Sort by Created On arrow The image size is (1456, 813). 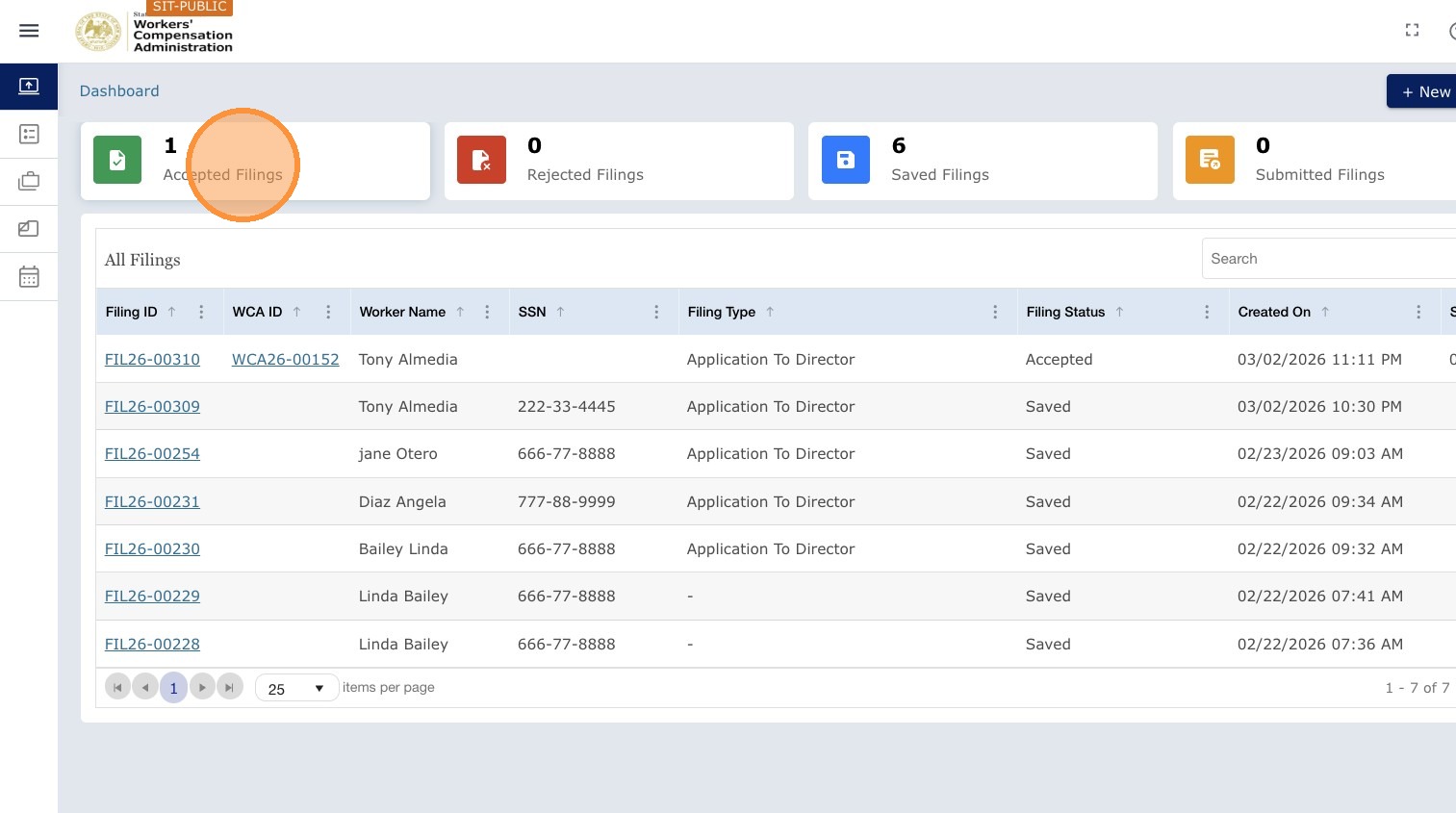click(x=1325, y=312)
